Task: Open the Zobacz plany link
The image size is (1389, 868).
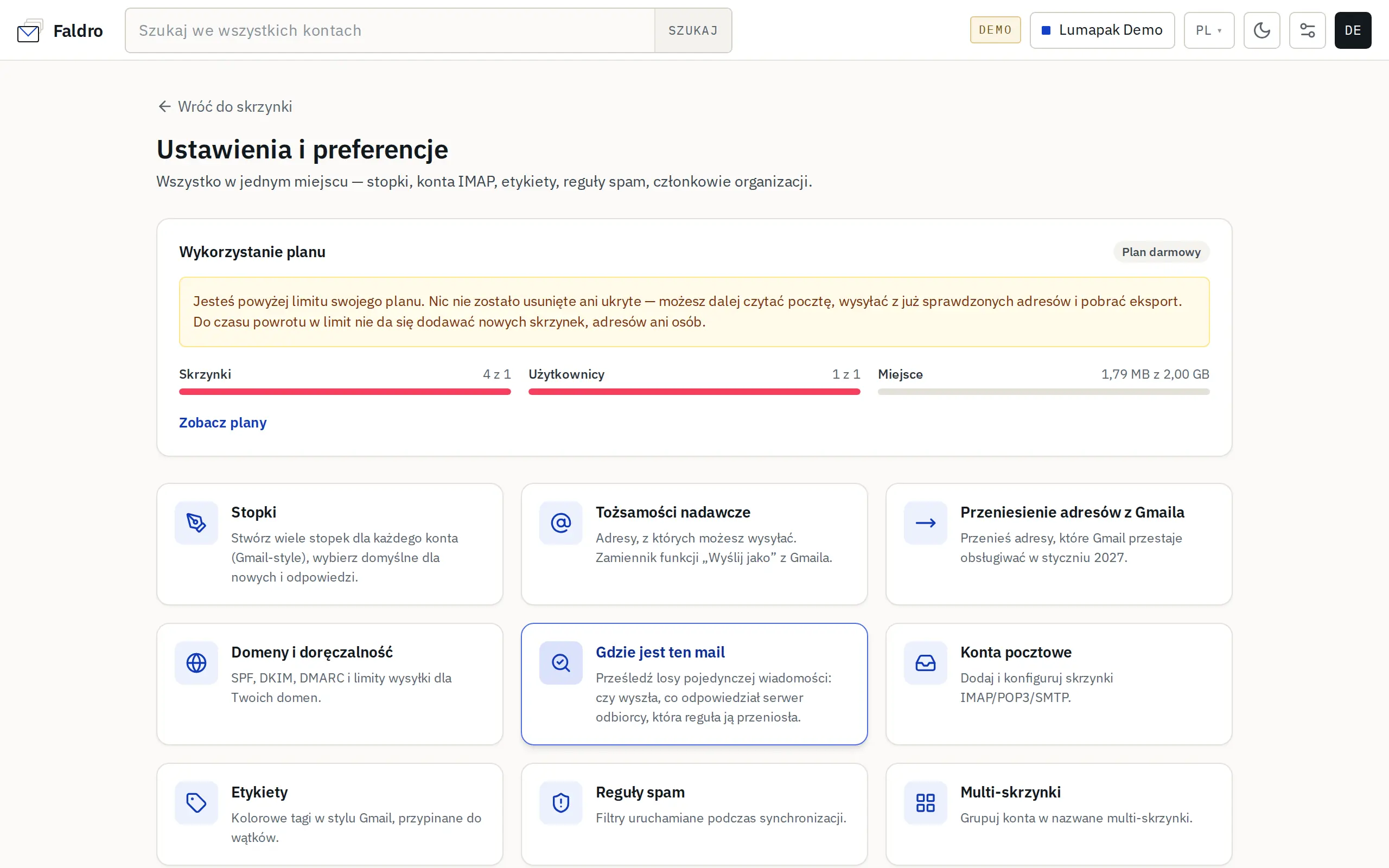Action: 222,423
